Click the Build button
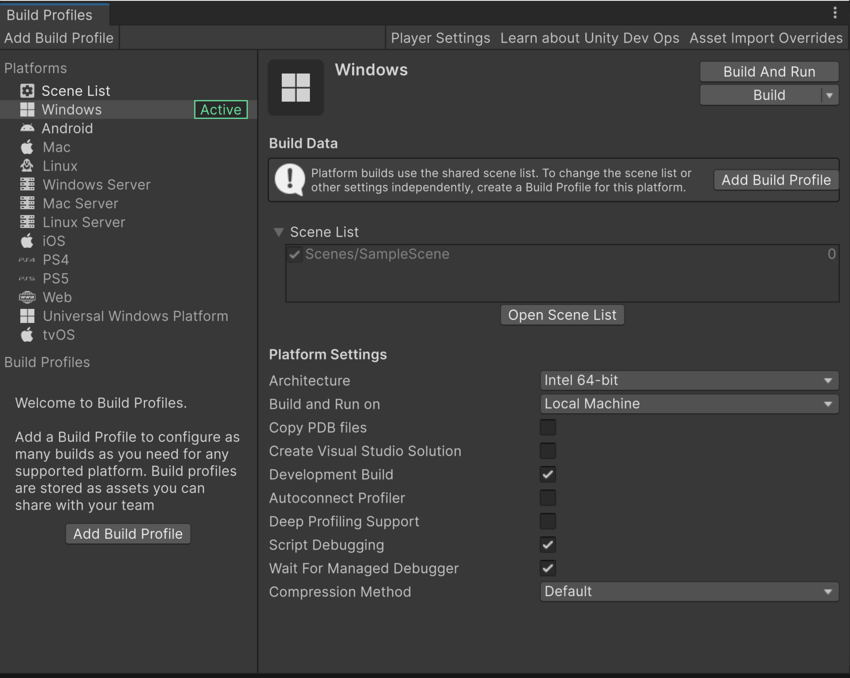Image resolution: width=850 pixels, height=678 pixels. point(761,95)
